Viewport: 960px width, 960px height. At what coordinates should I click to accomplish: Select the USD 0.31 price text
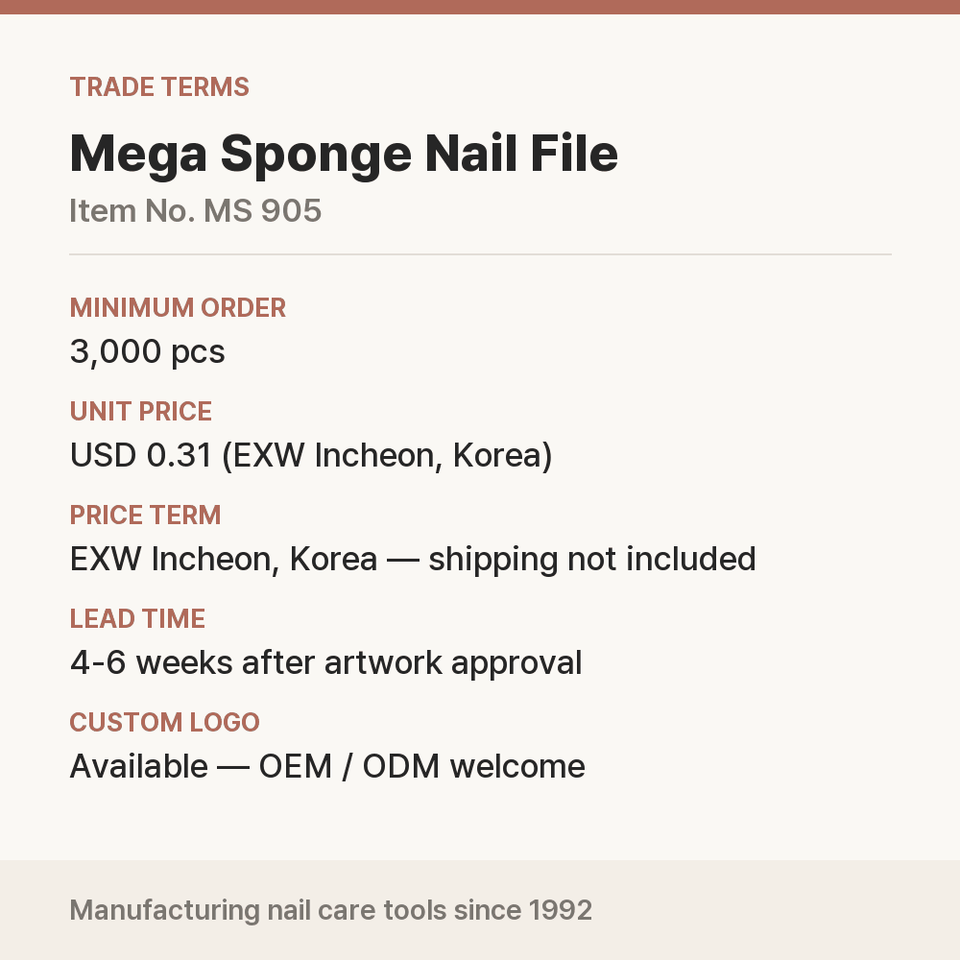(x=141, y=456)
